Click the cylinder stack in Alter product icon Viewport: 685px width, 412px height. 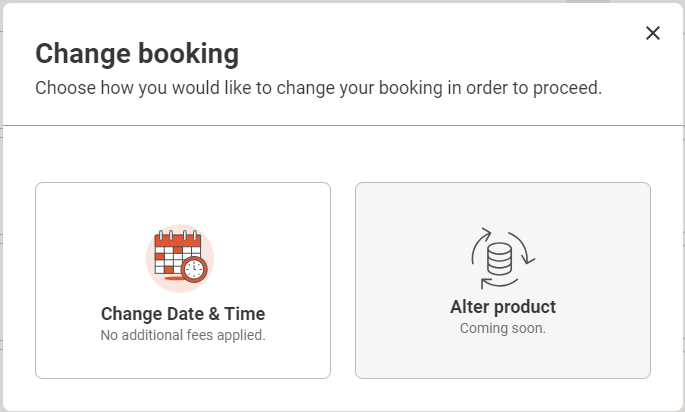tap(499, 259)
